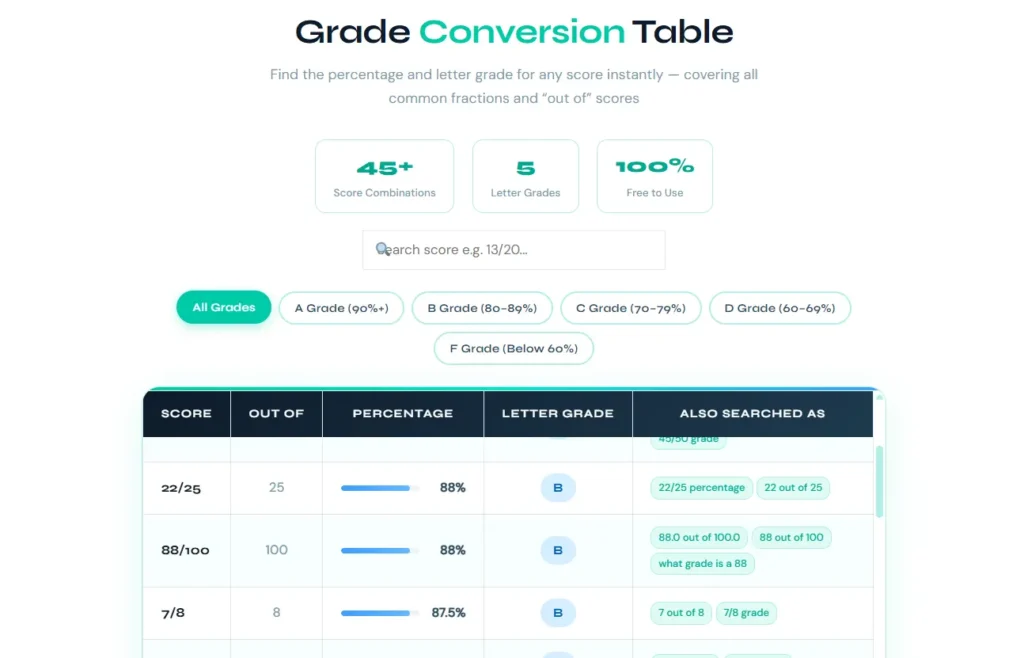Click the 45+ Score Combinations card
Screen dimensions: 1024x658
pos(384,176)
